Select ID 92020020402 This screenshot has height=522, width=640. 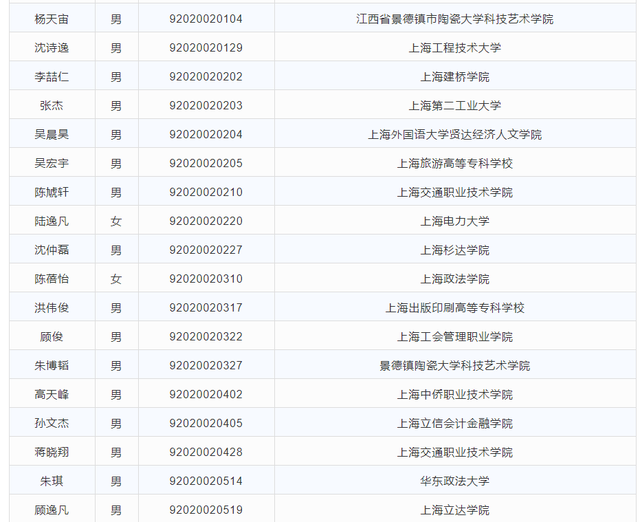point(206,395)
